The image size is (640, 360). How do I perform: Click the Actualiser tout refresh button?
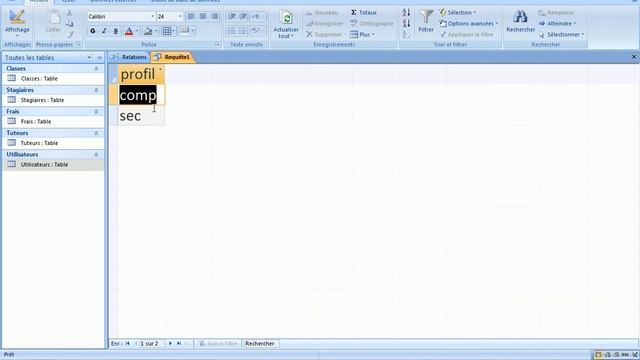[286, 24]
